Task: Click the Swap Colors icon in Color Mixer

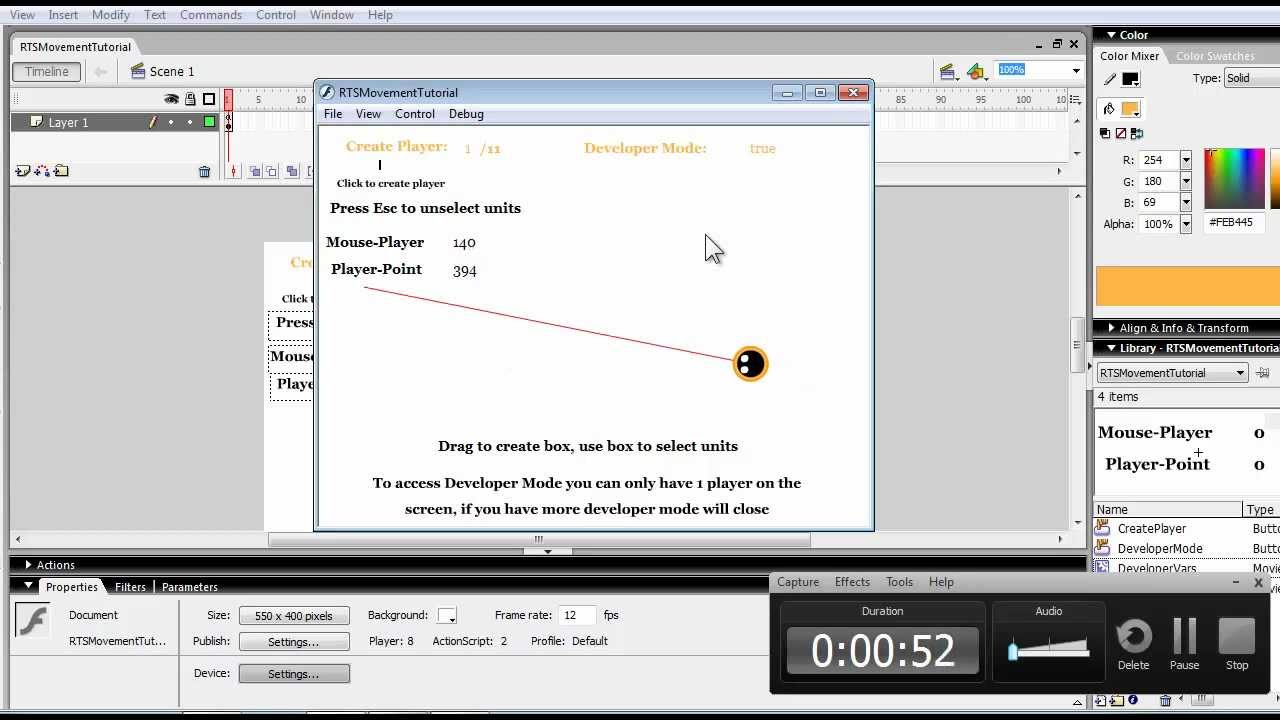Action: tap(1137, 133)
